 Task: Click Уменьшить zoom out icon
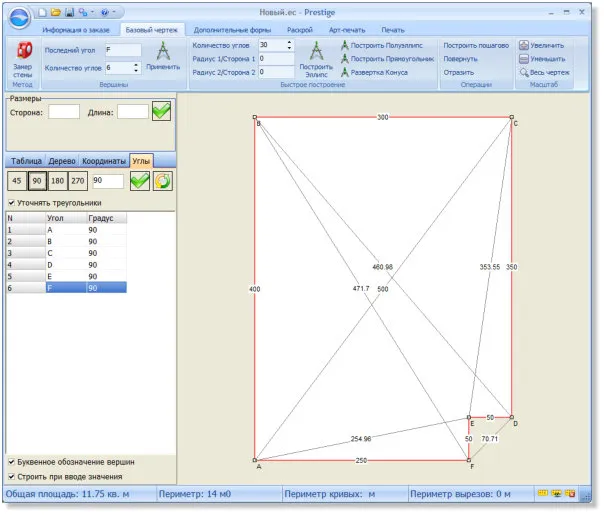click(523, 59)
